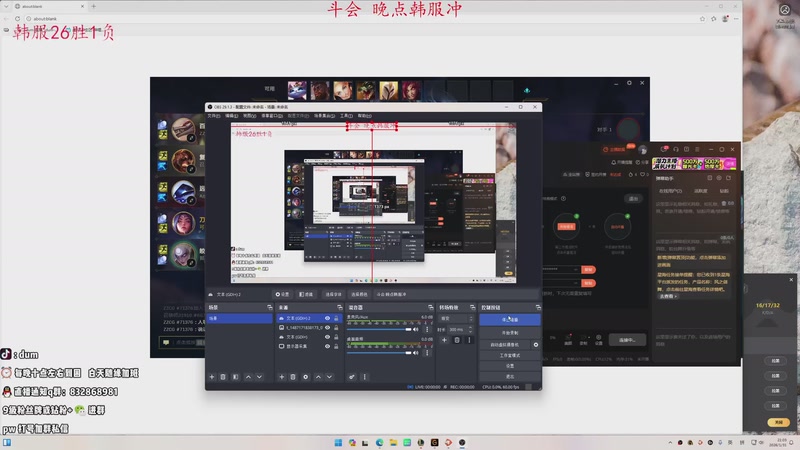This screenshot has height=450, width=800.
Task: Open virtual camera settings gear icon
Action: [x=536, y=343]
